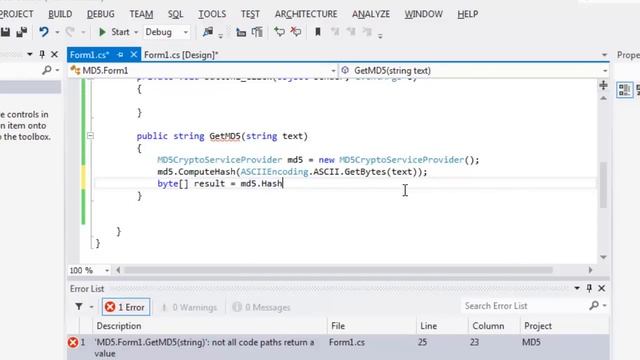Image resolution: width=640 pixels, height=360 pixels.
Task: Place cursor after md5.Hash in code
Action: coord(283,184)
